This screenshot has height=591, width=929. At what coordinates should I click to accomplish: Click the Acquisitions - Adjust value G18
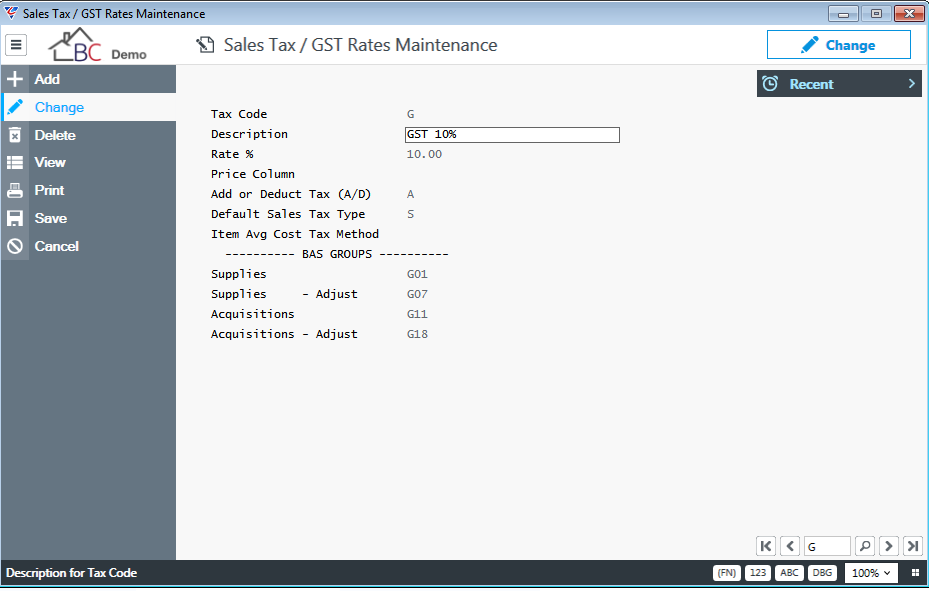click(x=417, y=334)
